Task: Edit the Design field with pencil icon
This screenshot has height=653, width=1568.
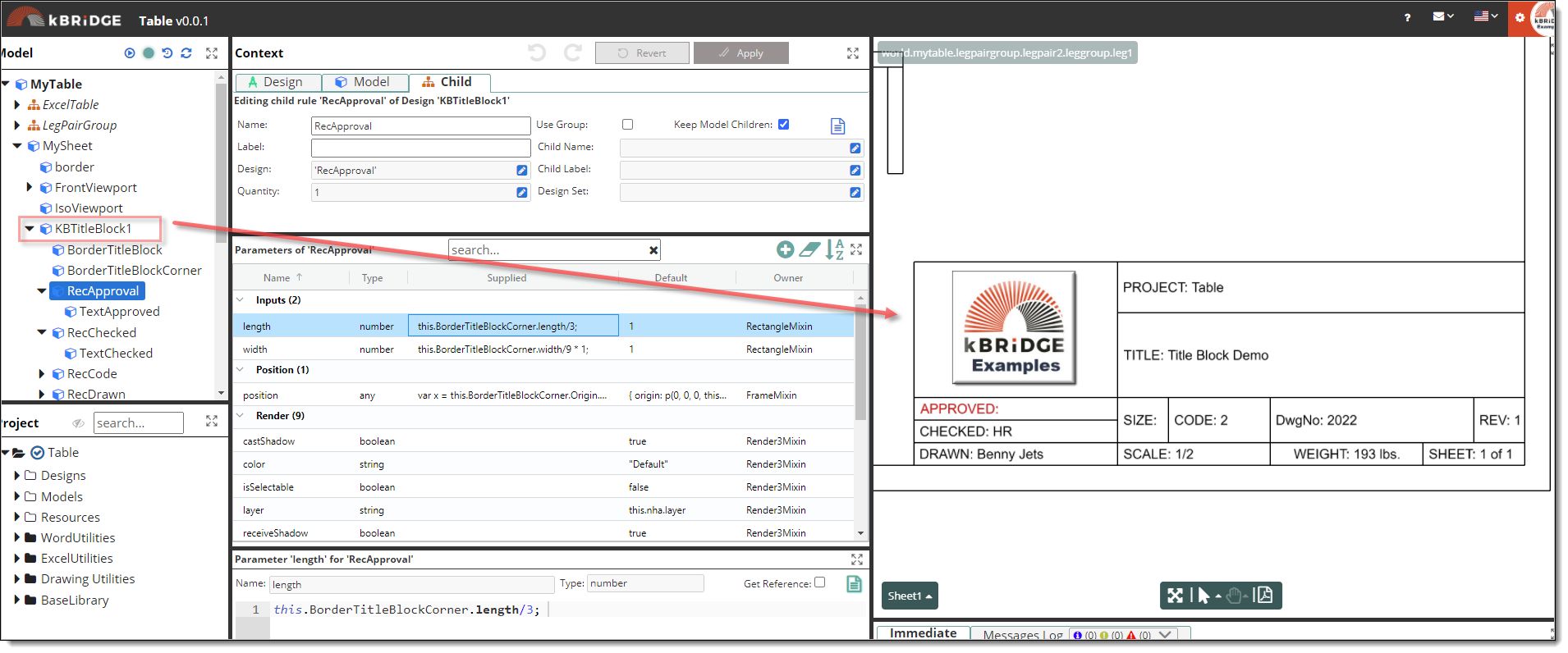Action: point(522,171)
